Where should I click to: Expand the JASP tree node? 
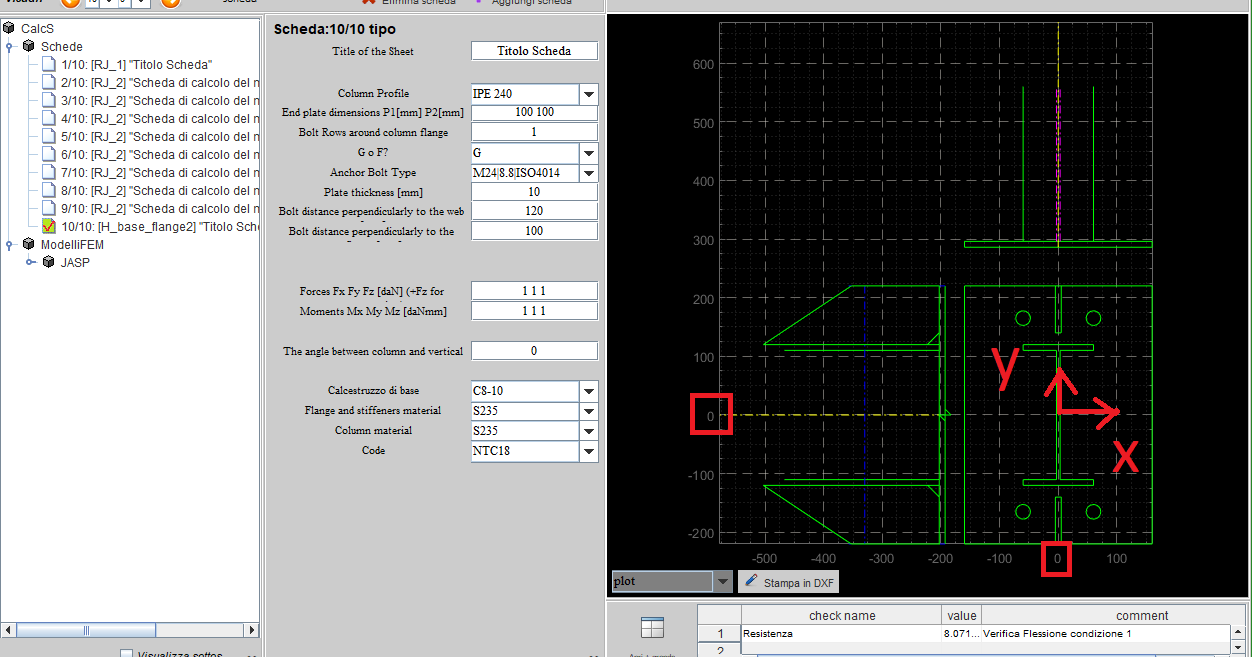30,263
